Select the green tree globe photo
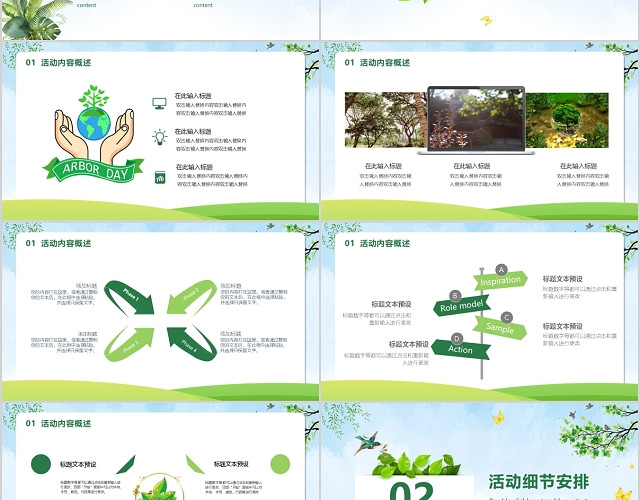 pos(567,120)
